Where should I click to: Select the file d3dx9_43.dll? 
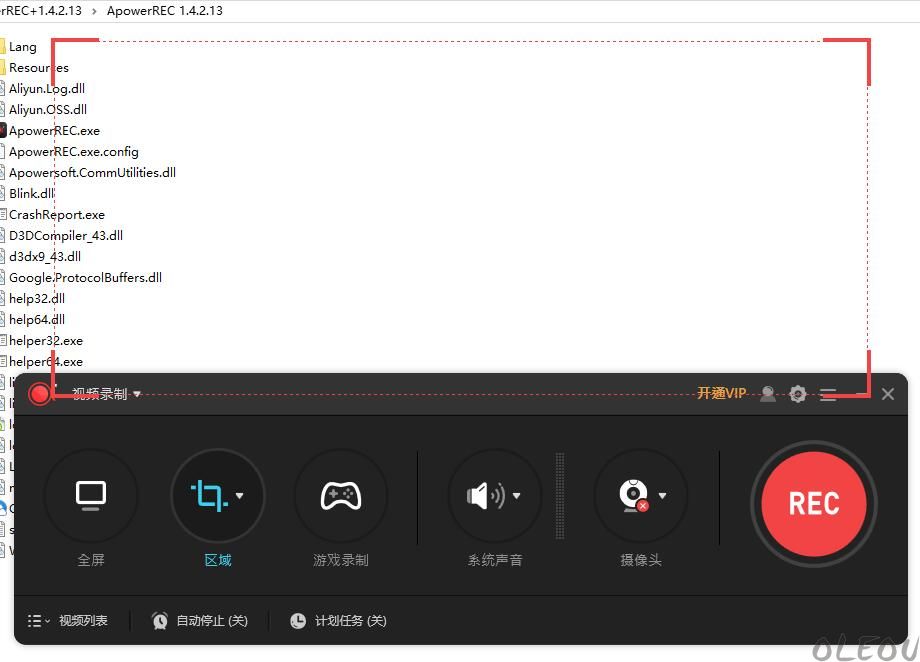pyautogui.click(x=45, y=256)
